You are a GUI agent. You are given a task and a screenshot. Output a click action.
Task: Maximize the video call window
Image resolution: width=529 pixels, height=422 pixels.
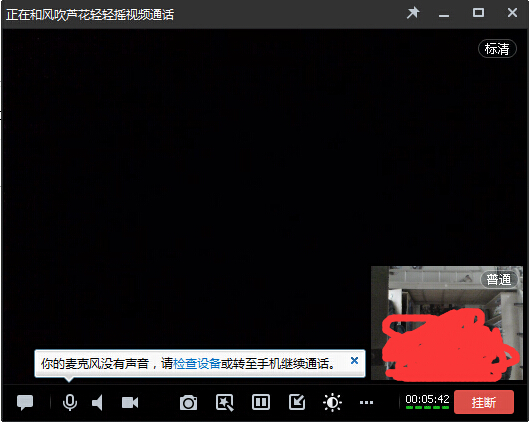(478, 13)
